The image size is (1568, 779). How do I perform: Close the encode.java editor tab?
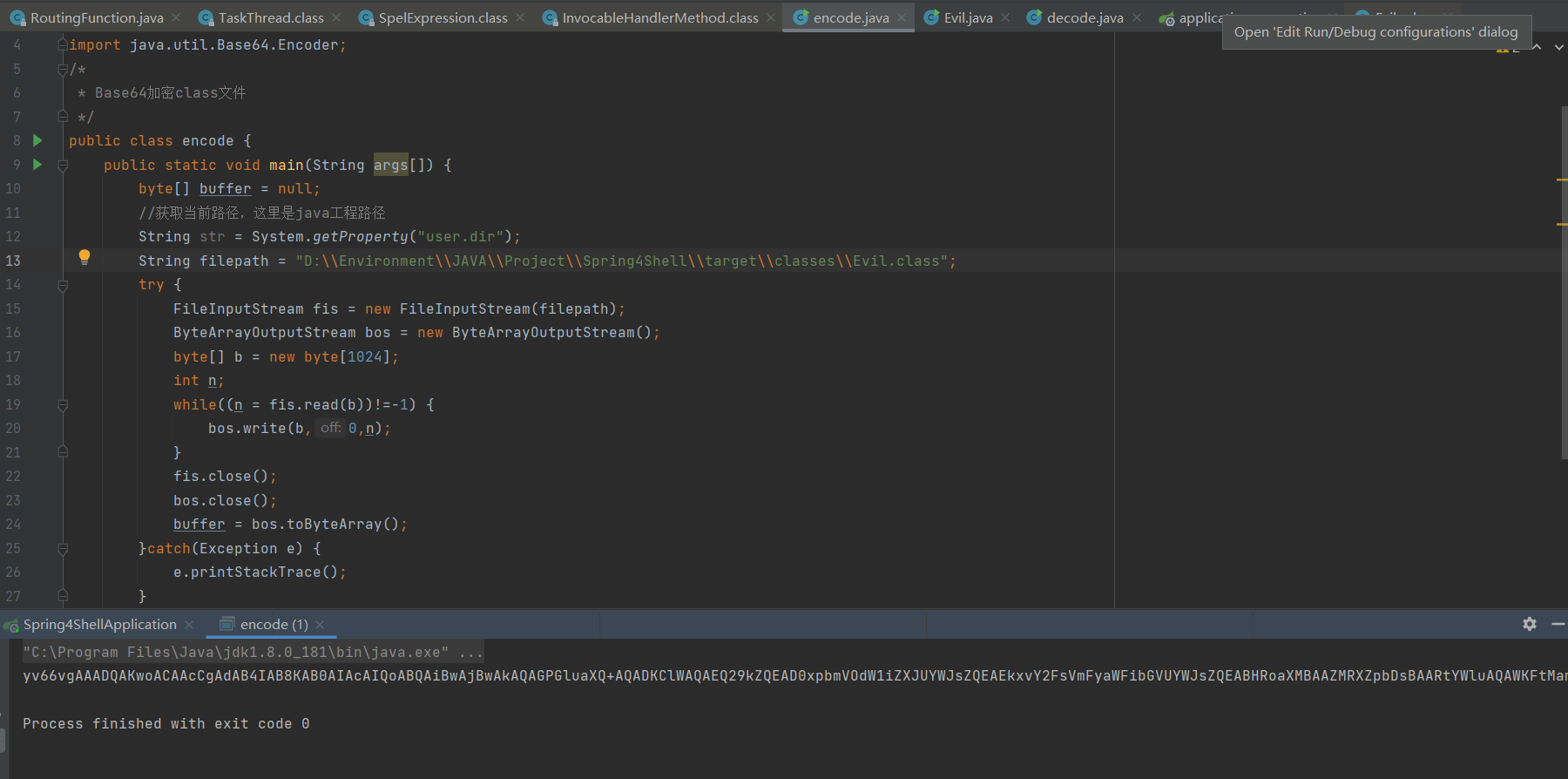(902, 17)
